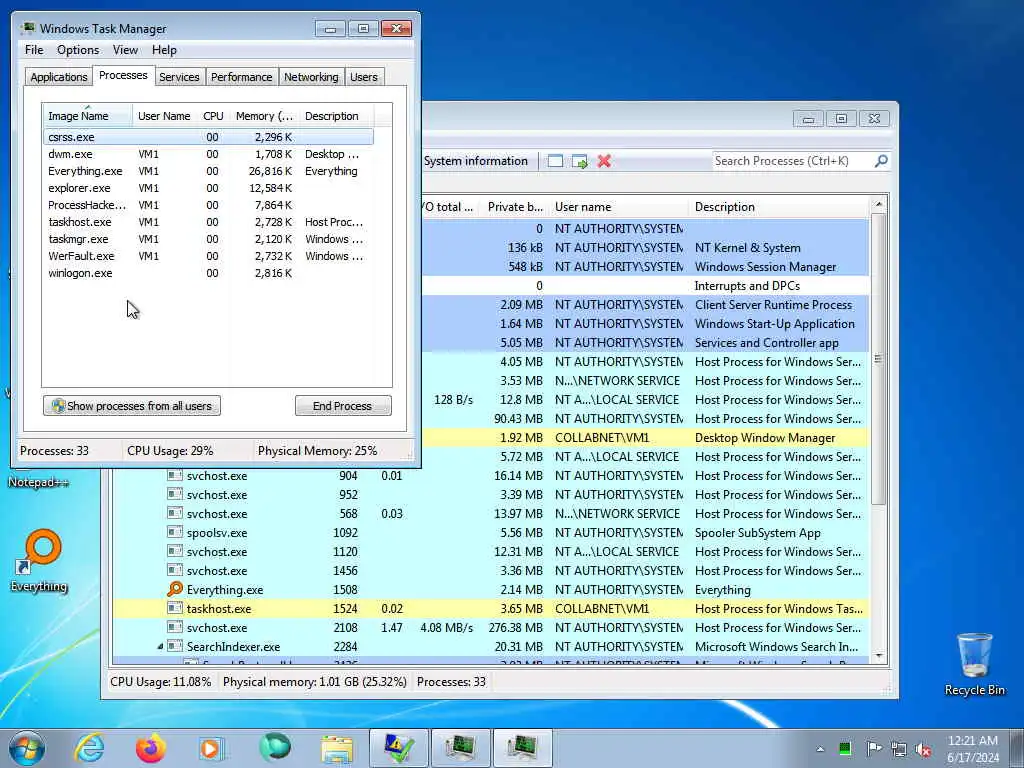
Task: Switch to the Applications tab
Action: tap(59, 77)
